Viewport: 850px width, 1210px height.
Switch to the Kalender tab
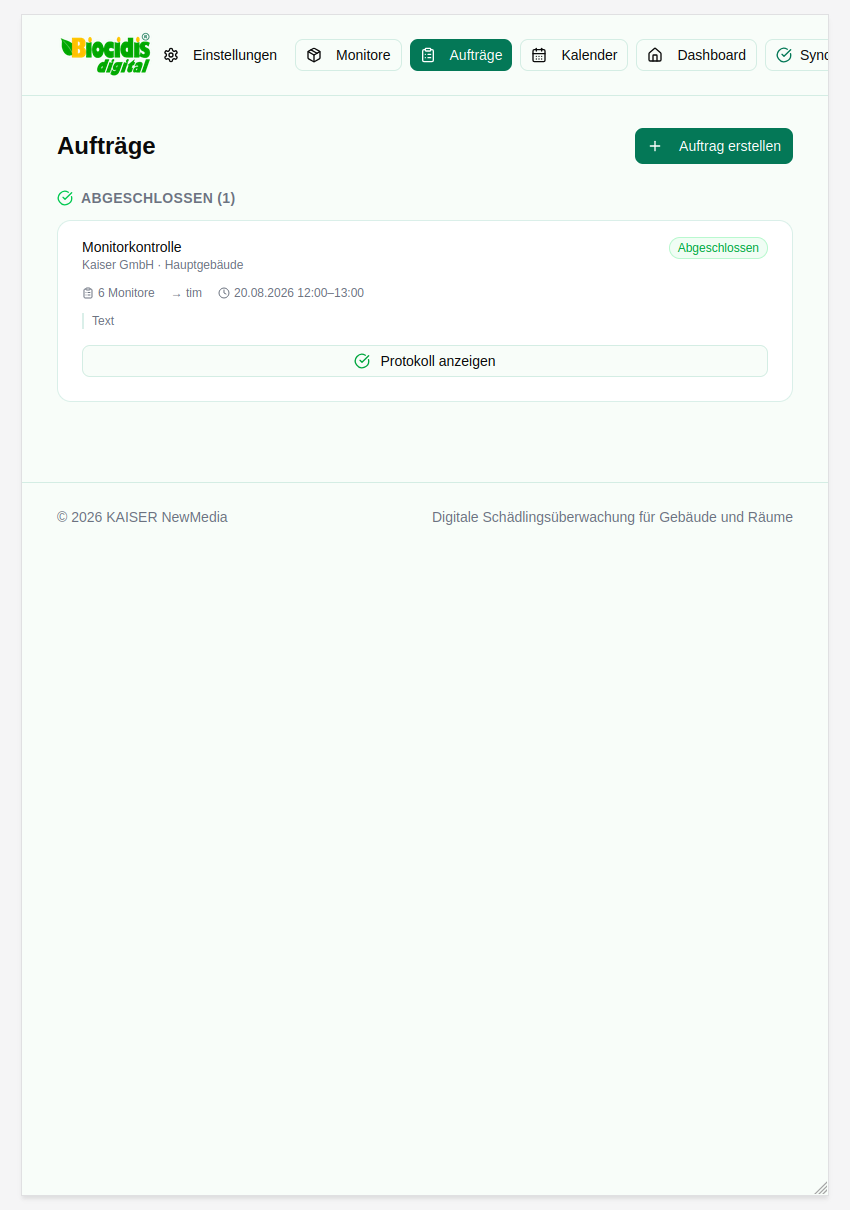pyautogui.click(x=574, y=55)
